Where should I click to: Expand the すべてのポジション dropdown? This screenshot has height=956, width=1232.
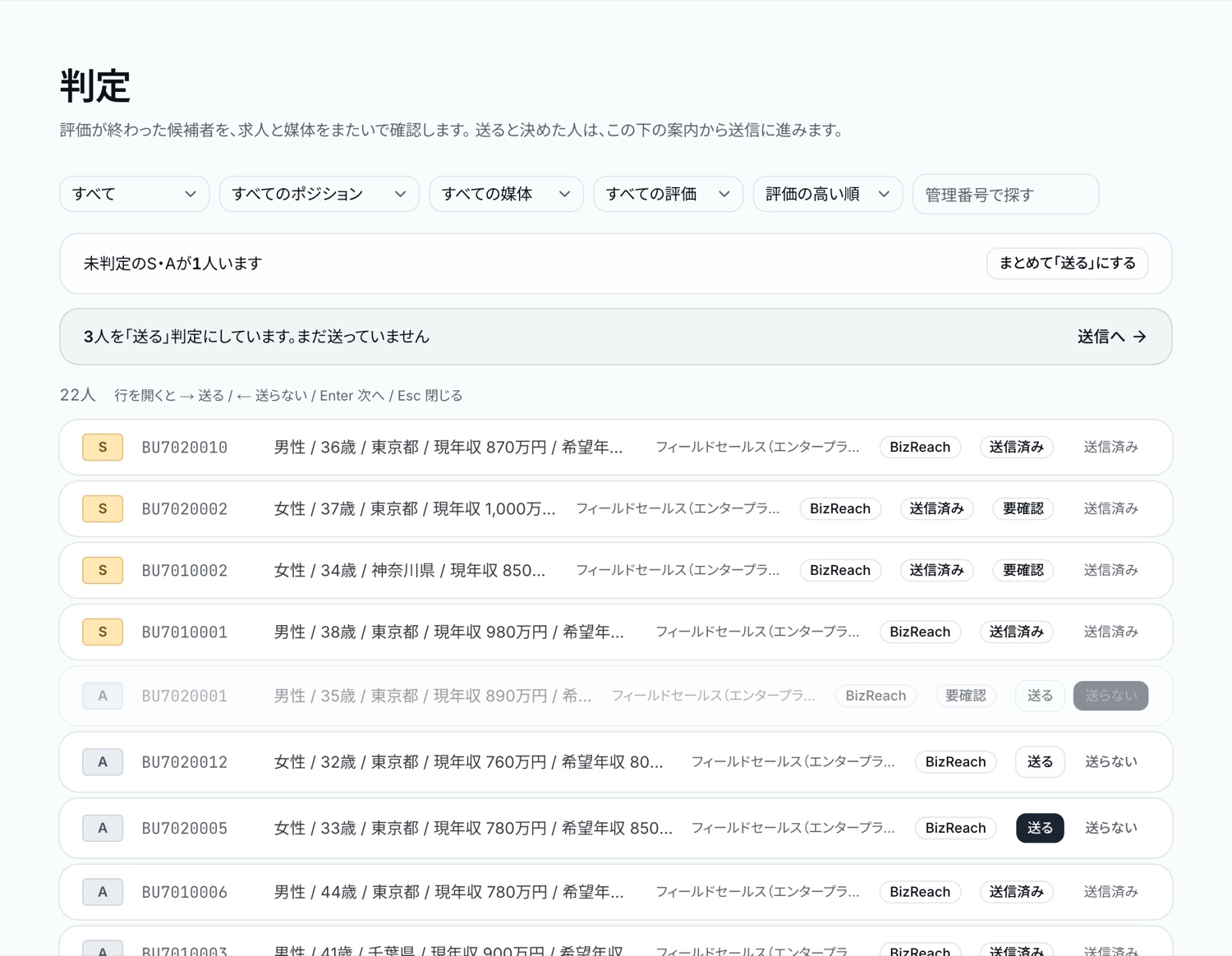tap(319, 195)
